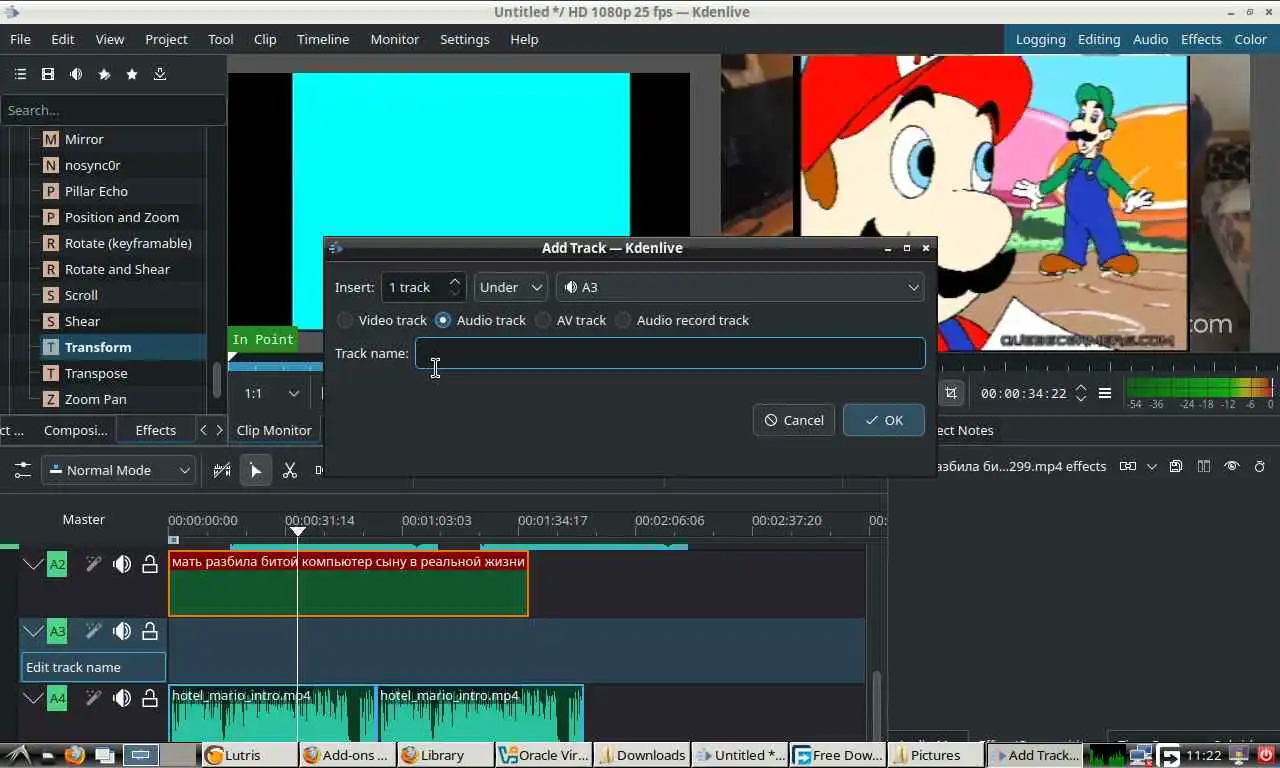Select Video track radio button
1280x768 pixels.
(x=345, y=320)
